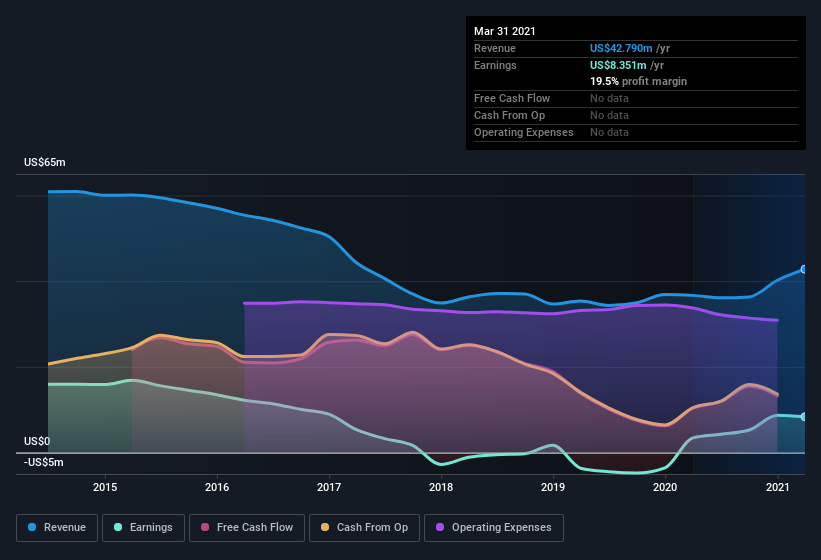Click the tooltip Earnings row label
This screenshot has height=560, width=821.
coord(495,65)
